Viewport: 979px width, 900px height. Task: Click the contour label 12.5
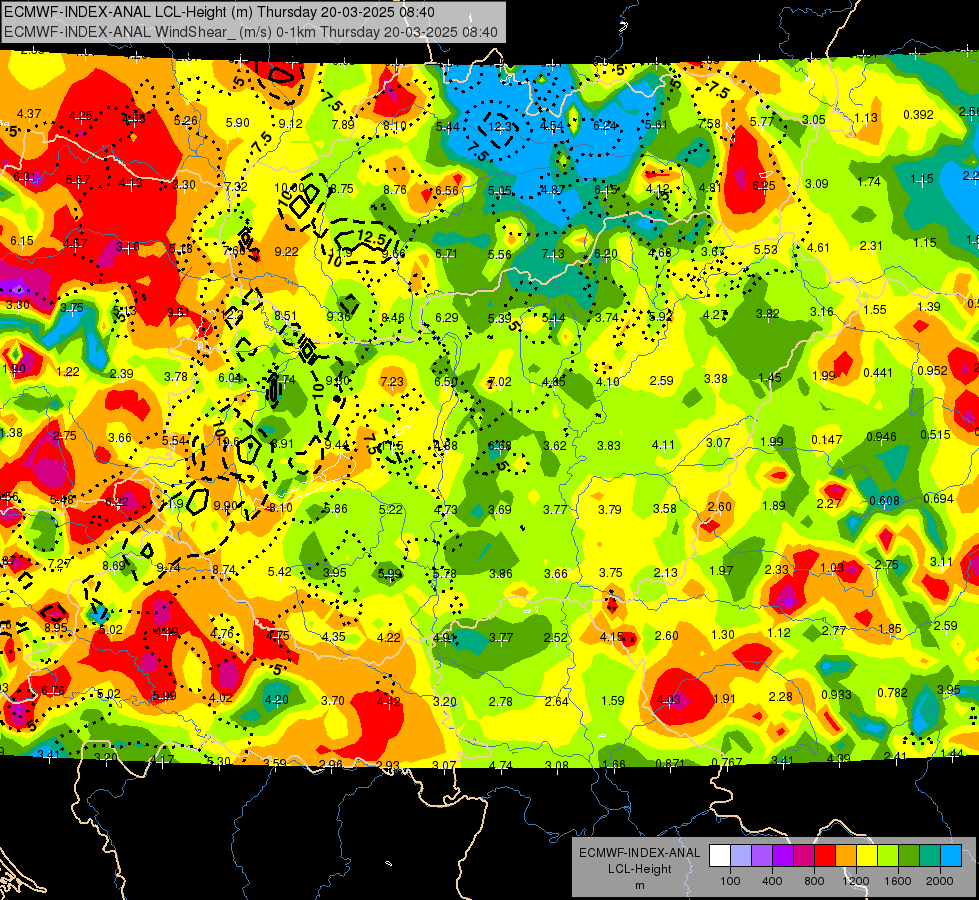[x=373, y=237]
